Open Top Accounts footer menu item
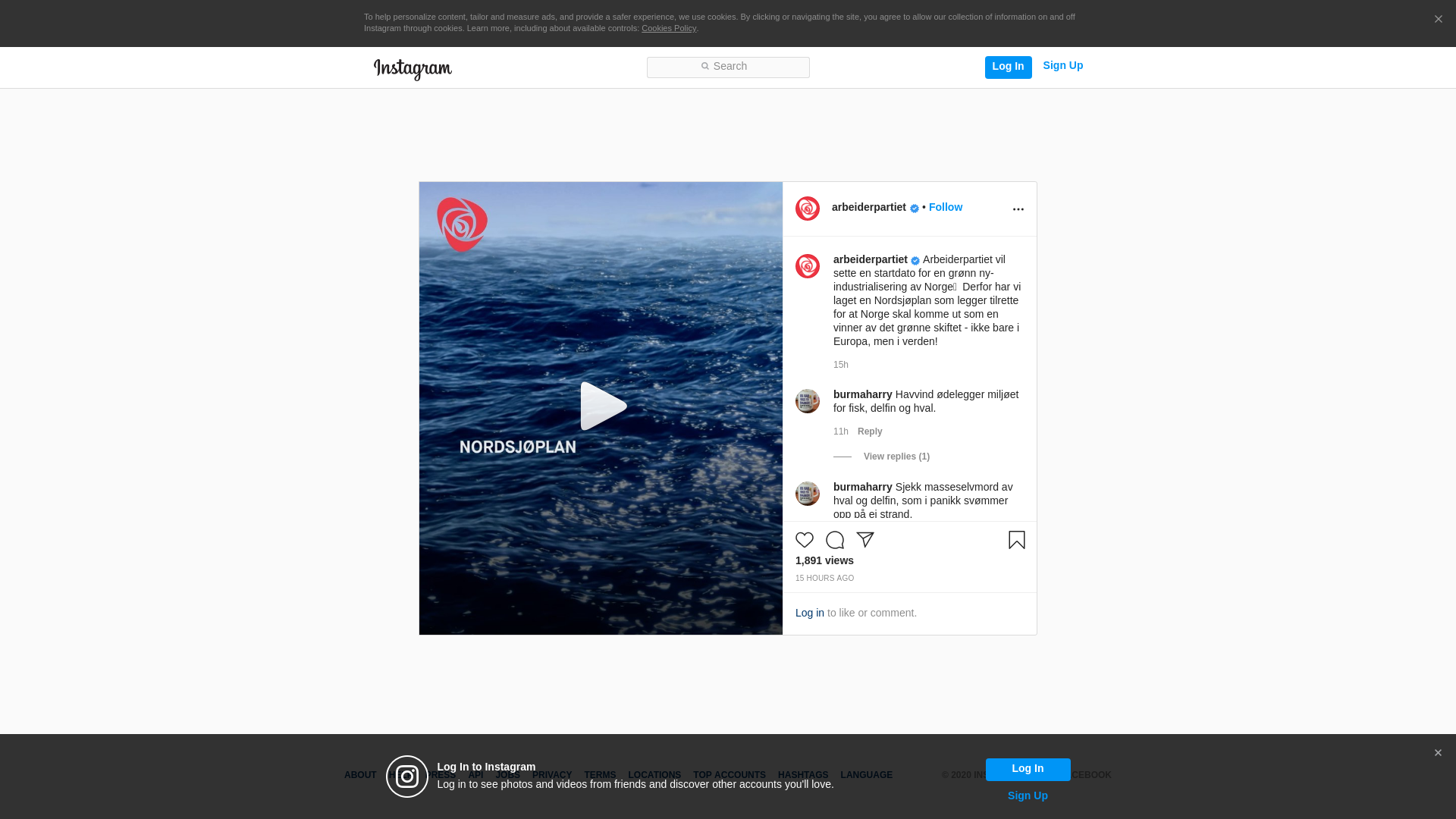This screenshot has width=1456, height=819. pos(729,775)
